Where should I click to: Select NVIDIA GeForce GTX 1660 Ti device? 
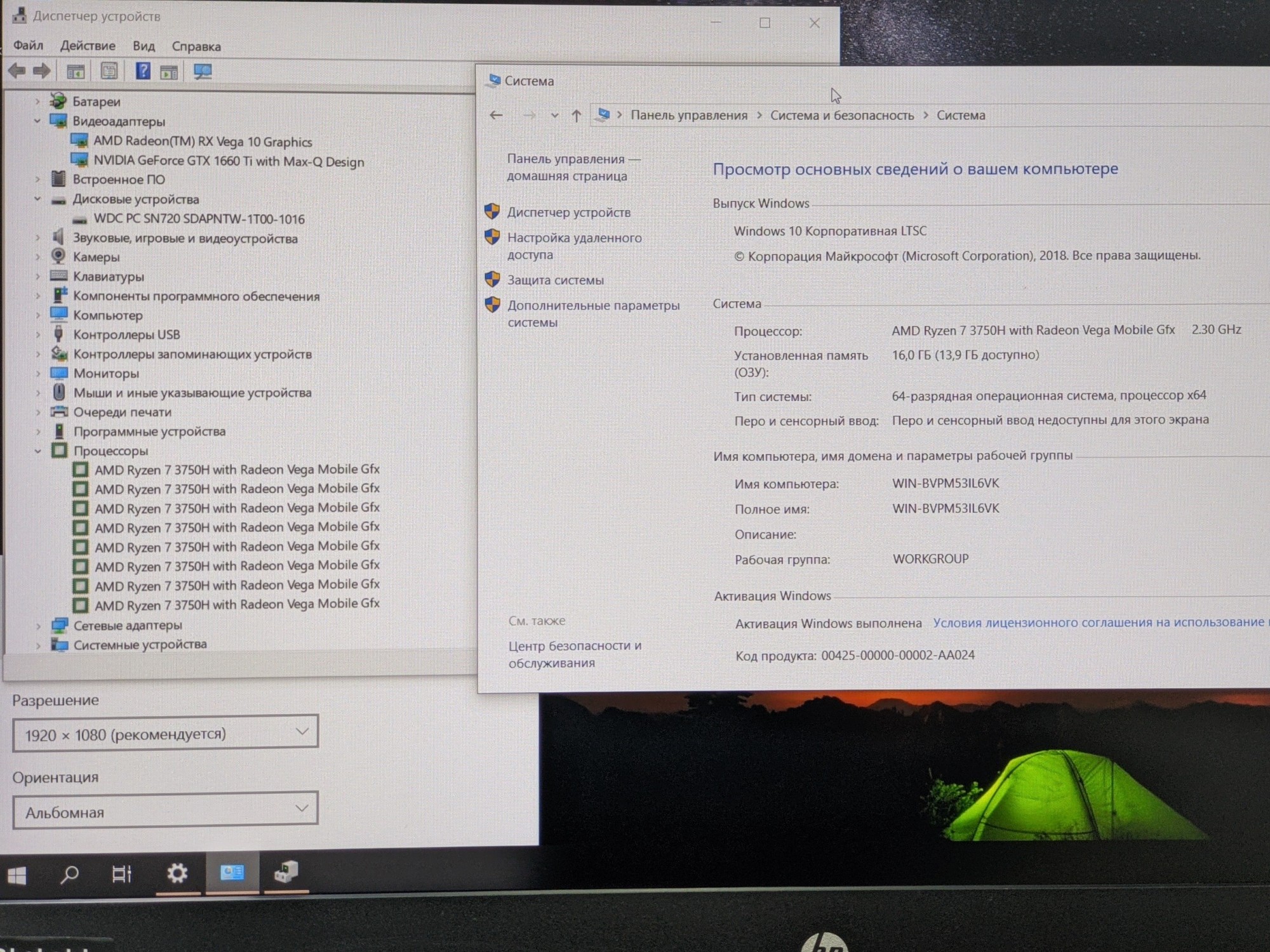229,161
